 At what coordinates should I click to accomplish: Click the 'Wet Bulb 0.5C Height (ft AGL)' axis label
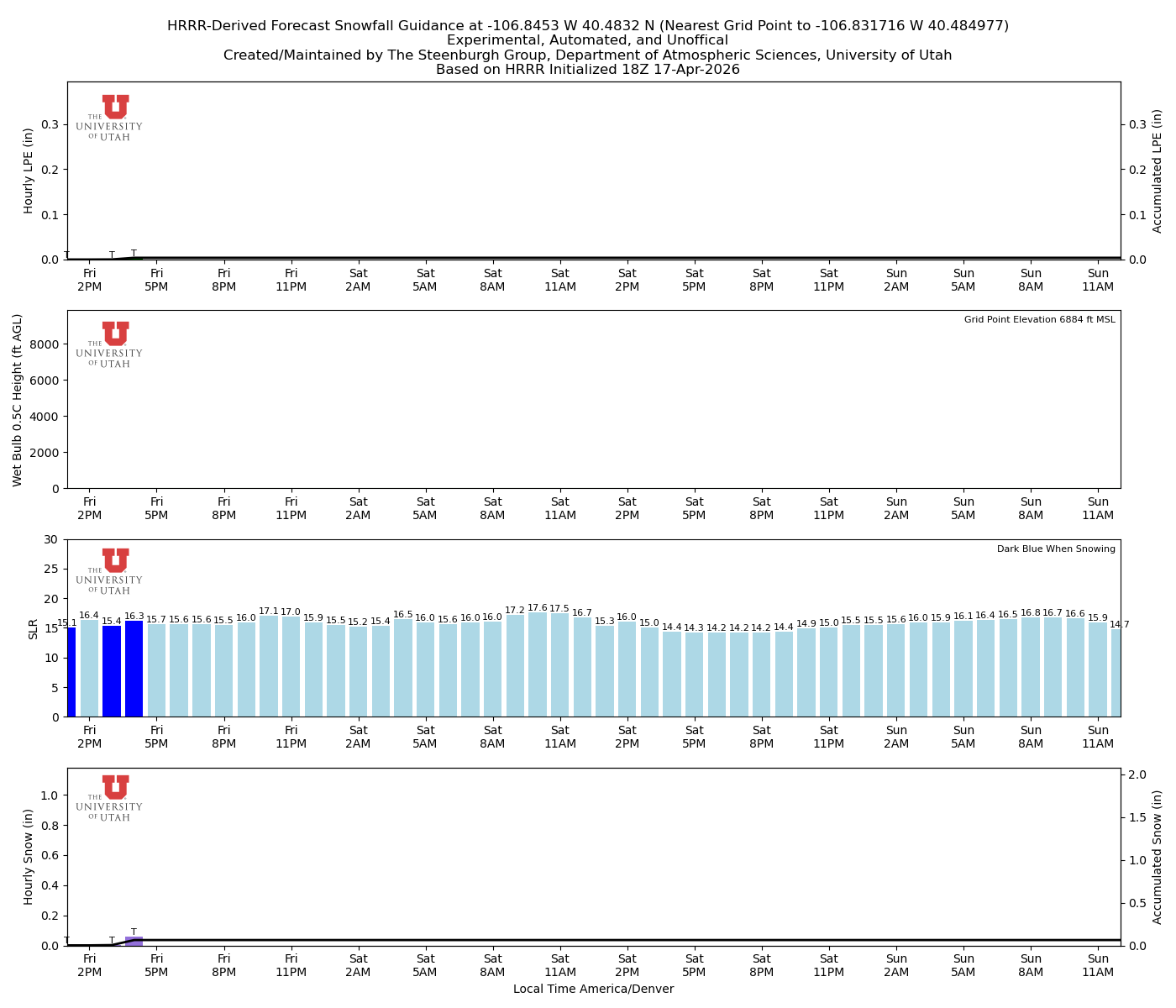(x=18, y=400)
